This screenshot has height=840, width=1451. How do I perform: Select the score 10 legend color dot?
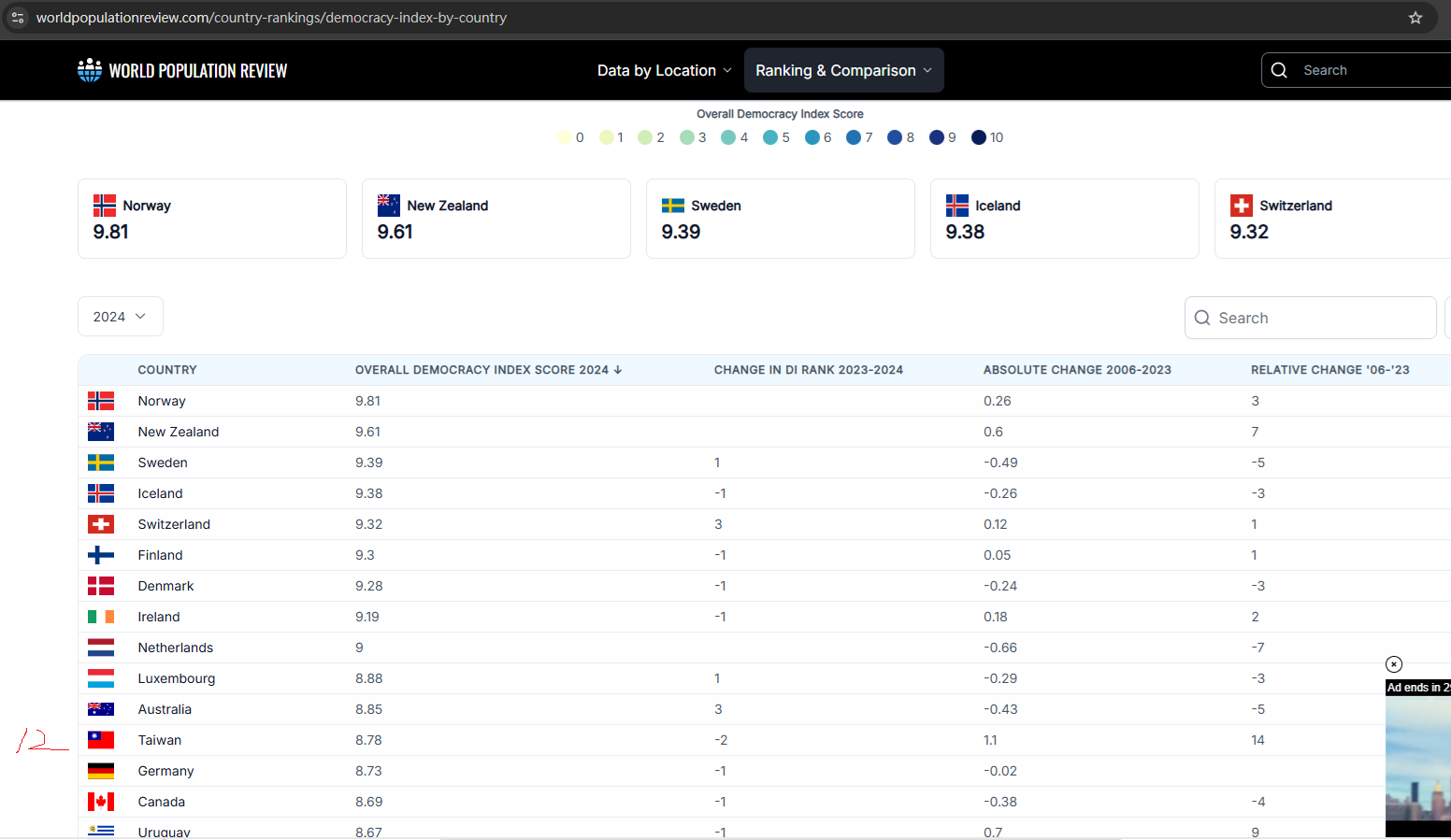979,137
